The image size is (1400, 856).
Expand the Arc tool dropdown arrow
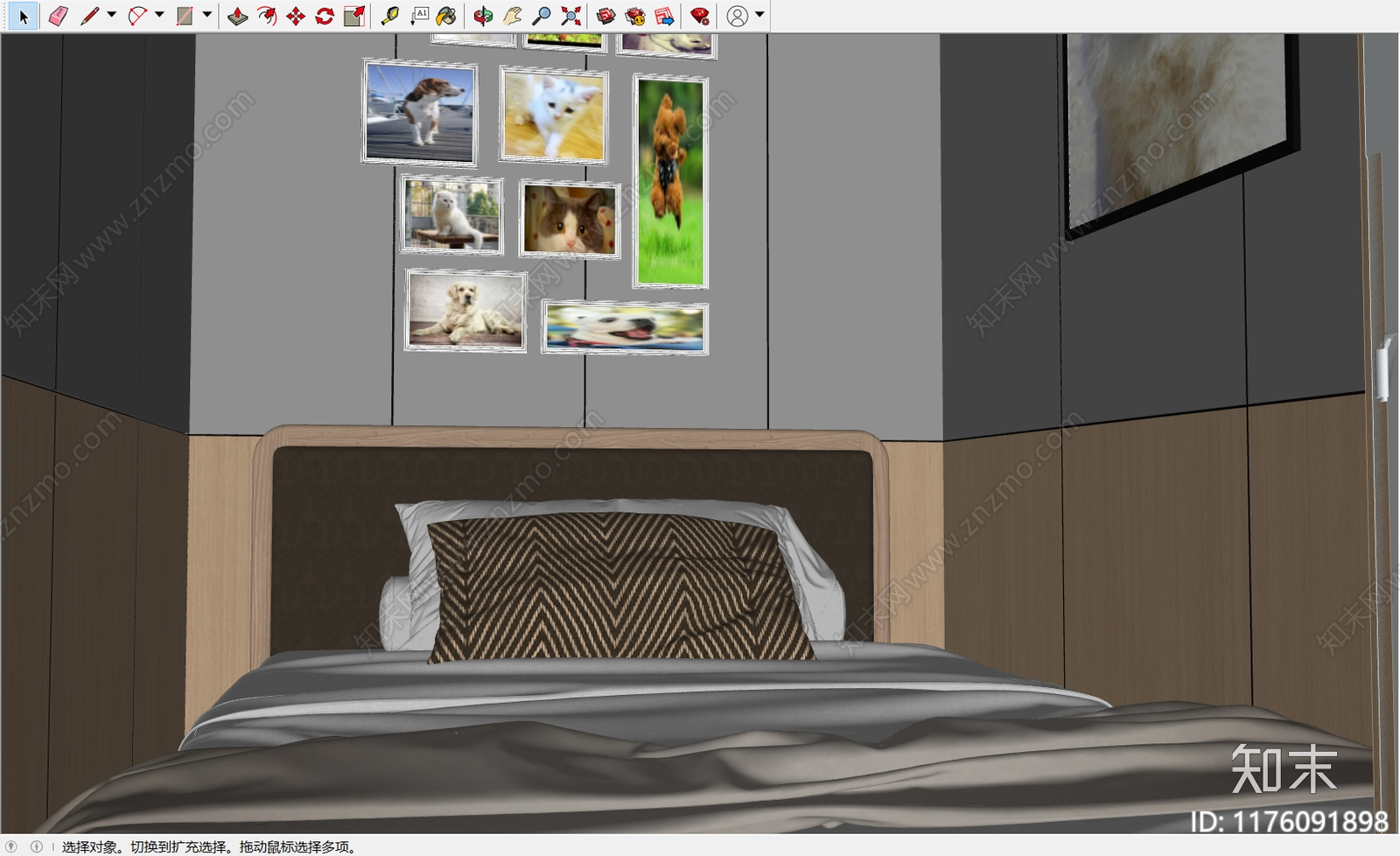pyautogui.click(x=159, y=15)
